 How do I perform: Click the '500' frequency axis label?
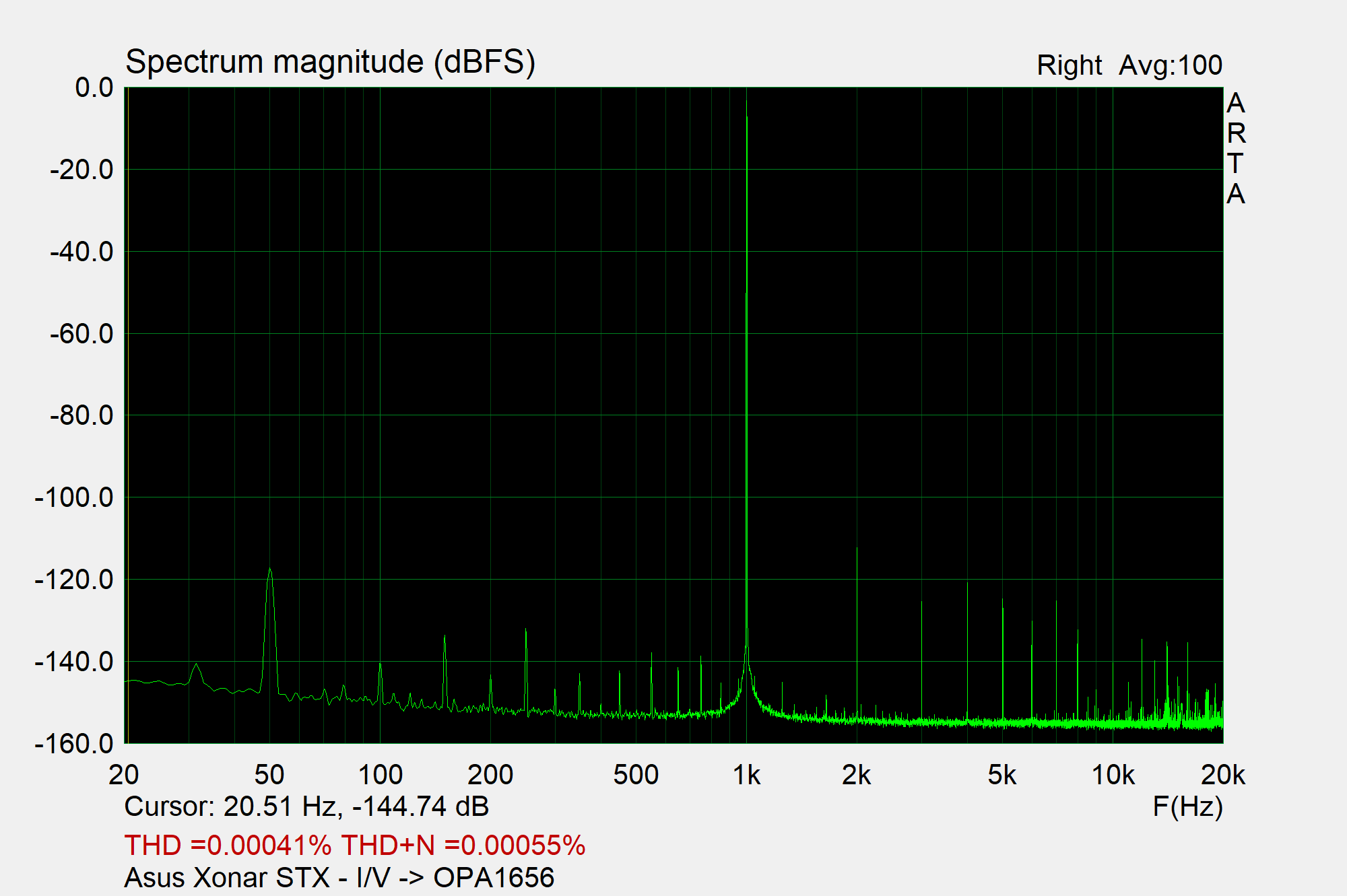(636, 776)
